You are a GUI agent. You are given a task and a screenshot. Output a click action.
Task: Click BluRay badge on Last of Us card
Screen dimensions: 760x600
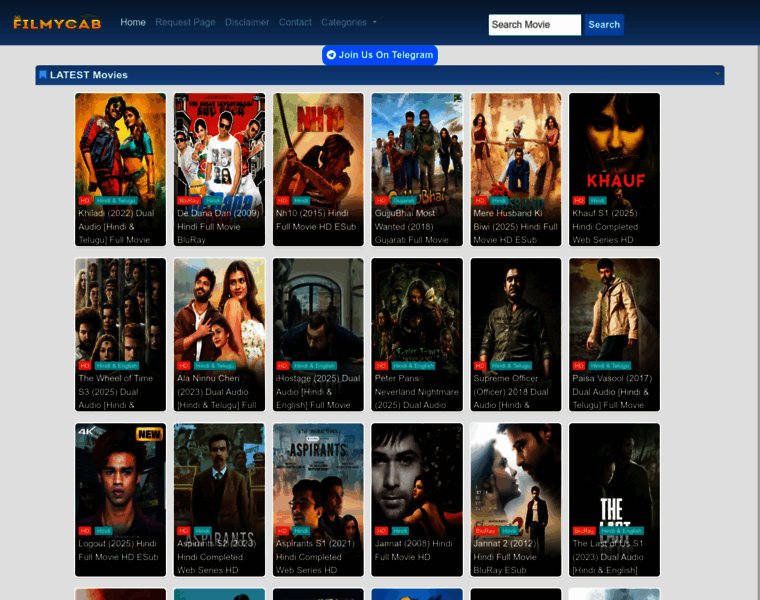click(584, 531)
